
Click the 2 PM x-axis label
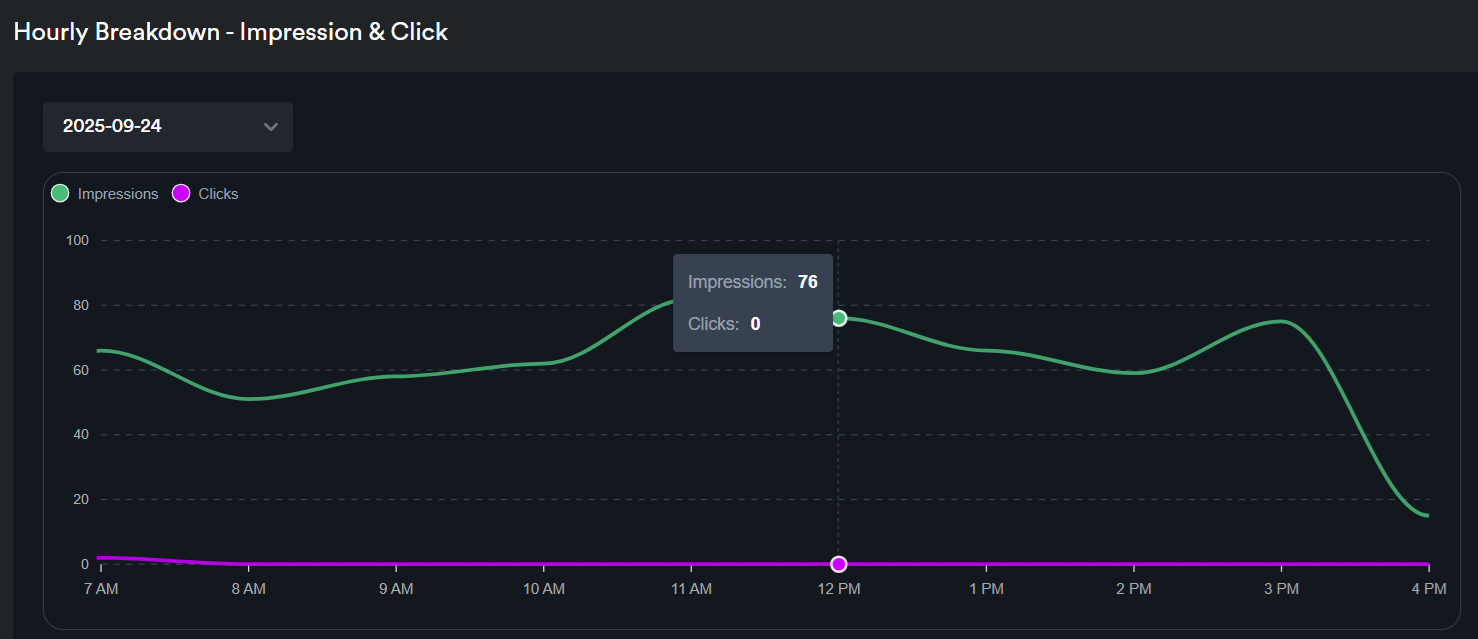(1133, 590)
